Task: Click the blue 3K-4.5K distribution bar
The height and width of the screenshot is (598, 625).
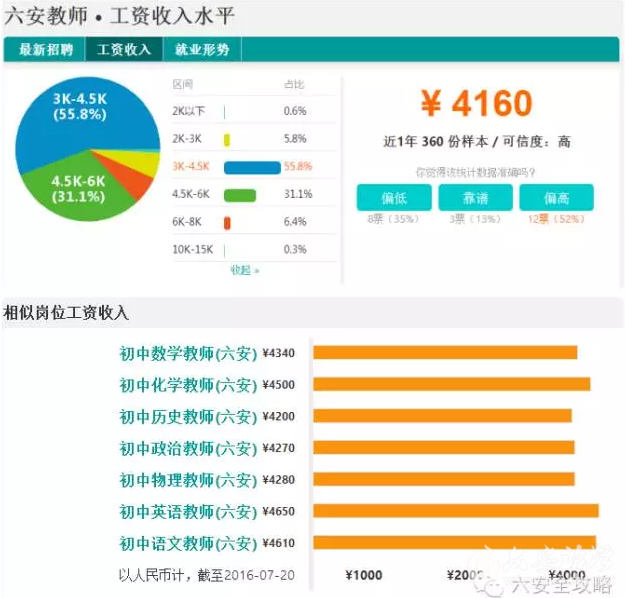Action: point(252,166)
